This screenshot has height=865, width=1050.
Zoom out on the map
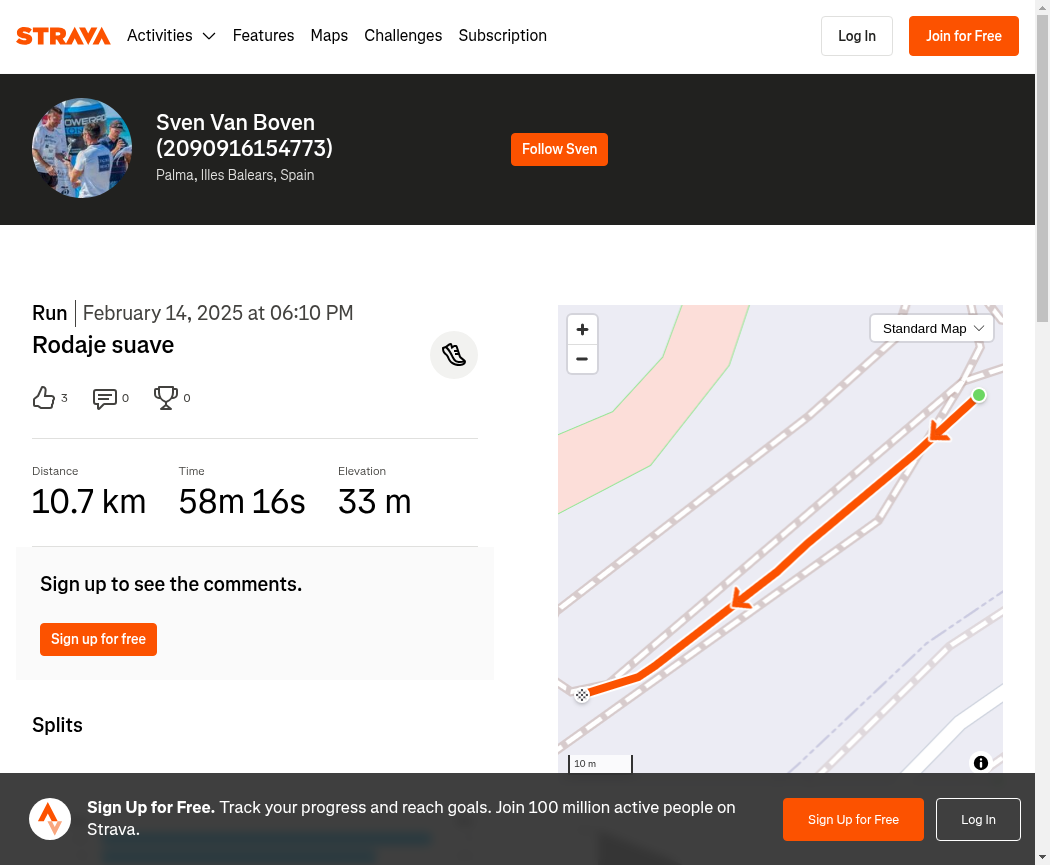click(583, 360)
